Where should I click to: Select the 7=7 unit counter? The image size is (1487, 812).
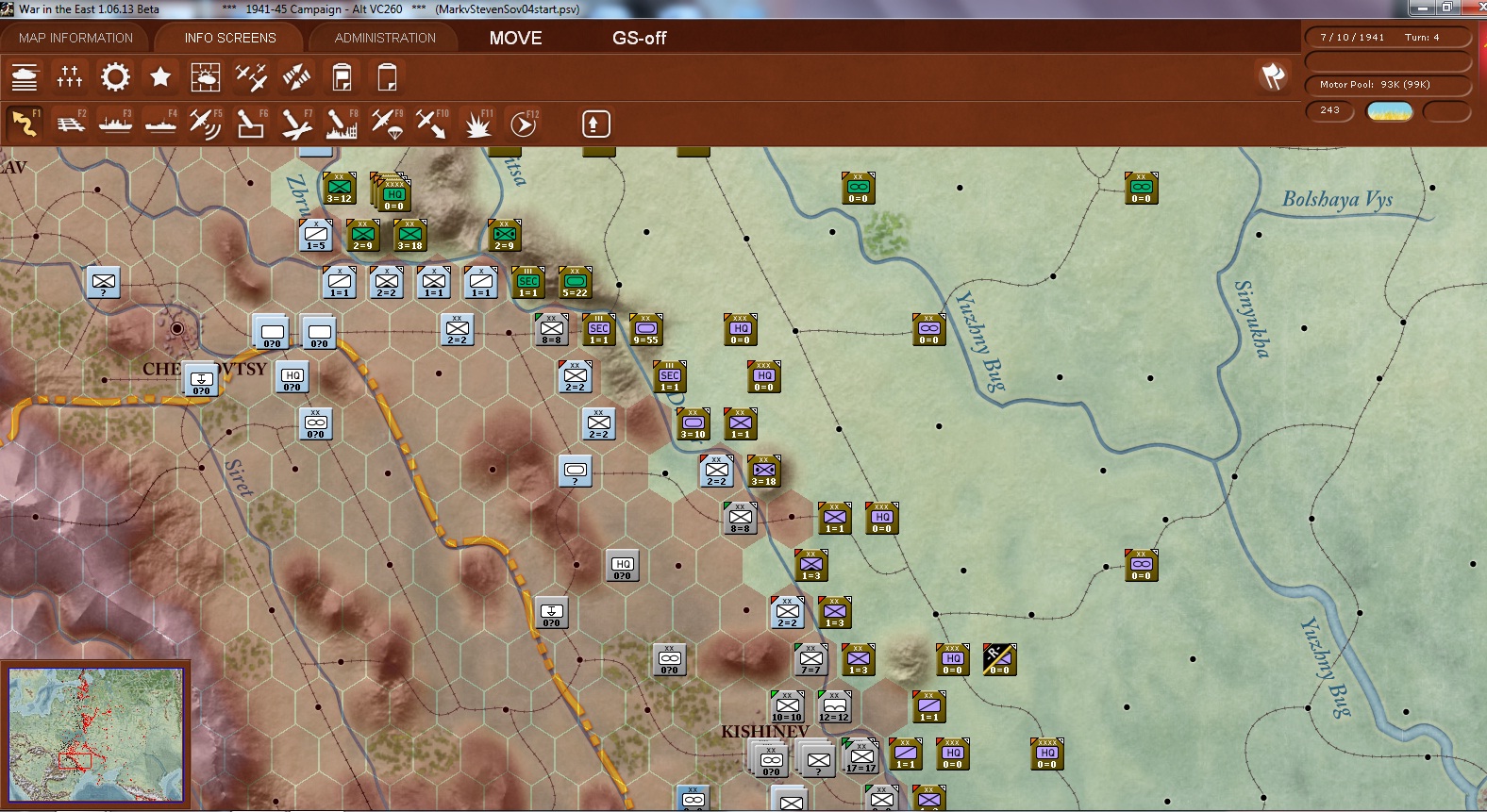click(x=811, y=659)
